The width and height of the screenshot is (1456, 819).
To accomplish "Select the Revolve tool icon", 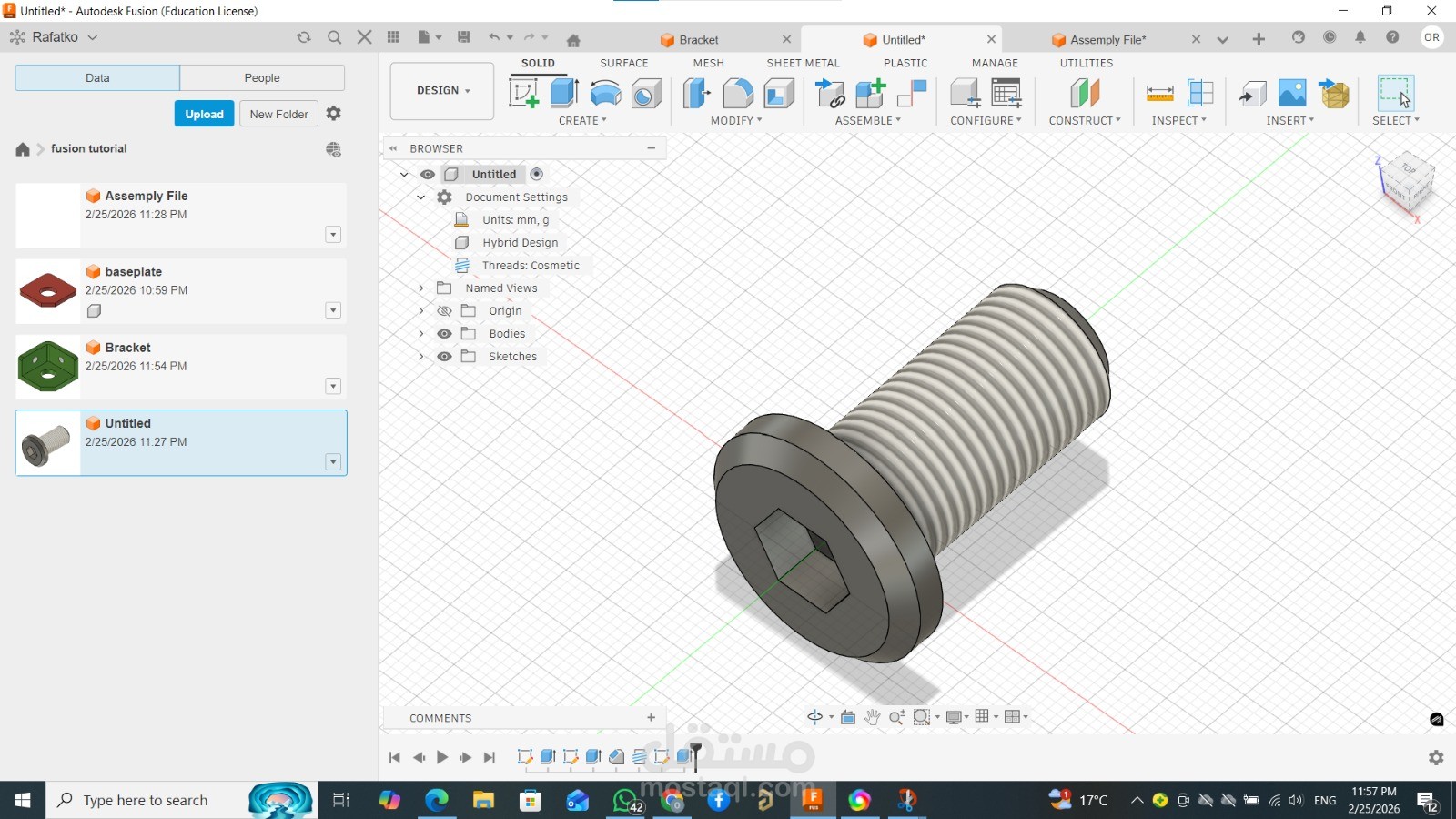I will pos(605,93).
